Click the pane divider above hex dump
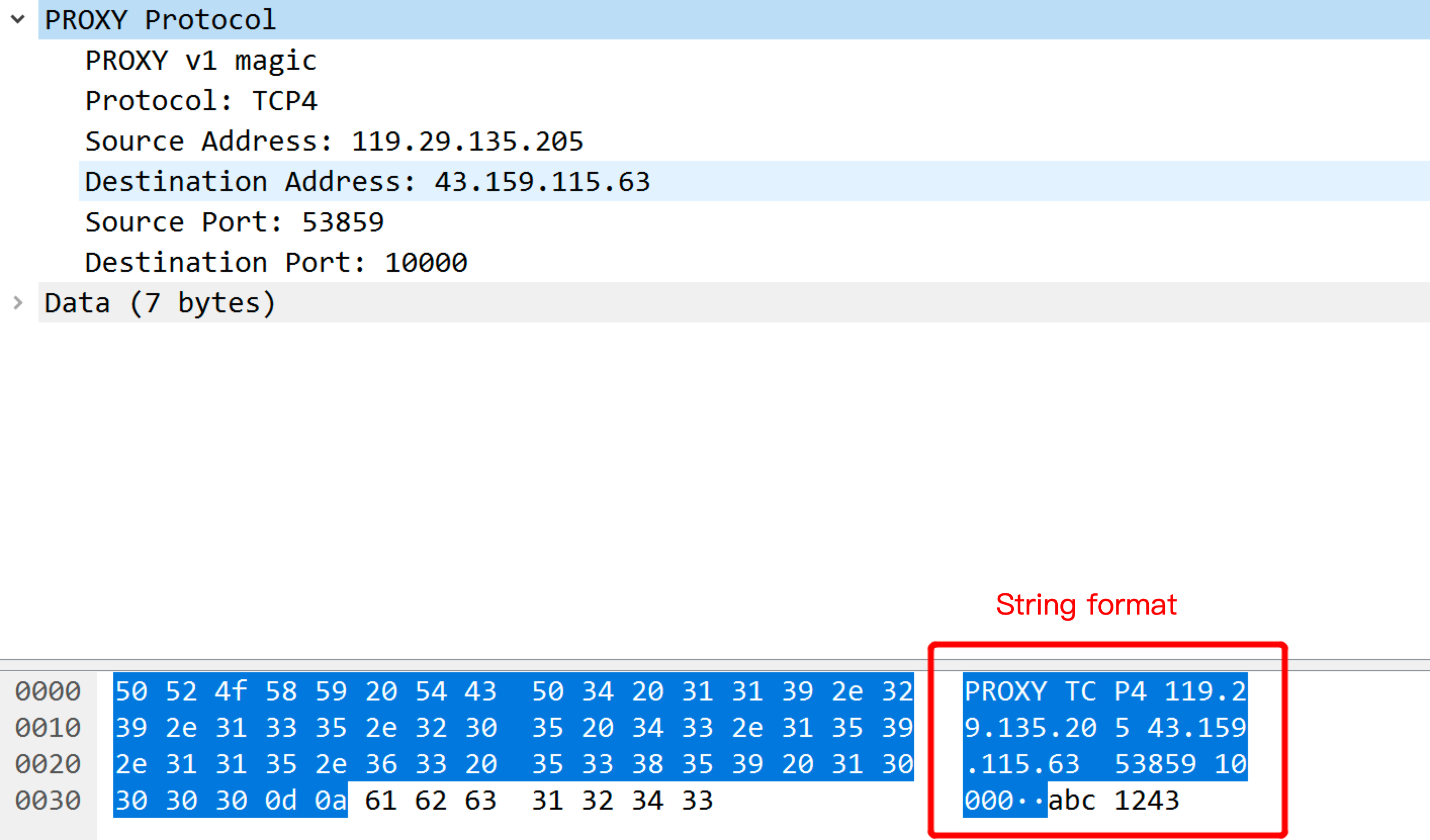Screen dimensions: 1430x840 [x=454, y=665]
